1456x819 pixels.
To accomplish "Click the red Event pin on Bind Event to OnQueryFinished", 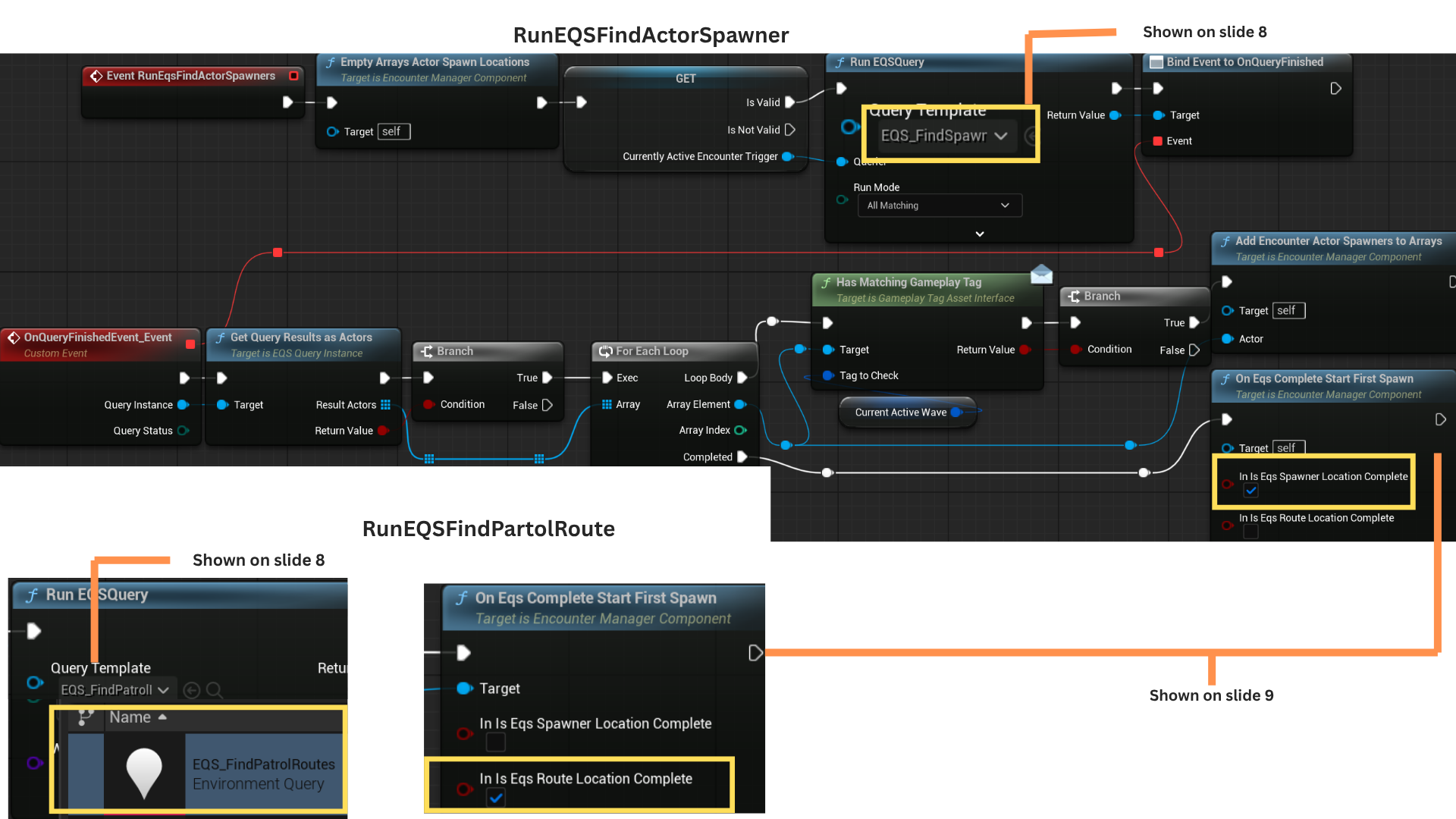I will (x=1158, y=141).
